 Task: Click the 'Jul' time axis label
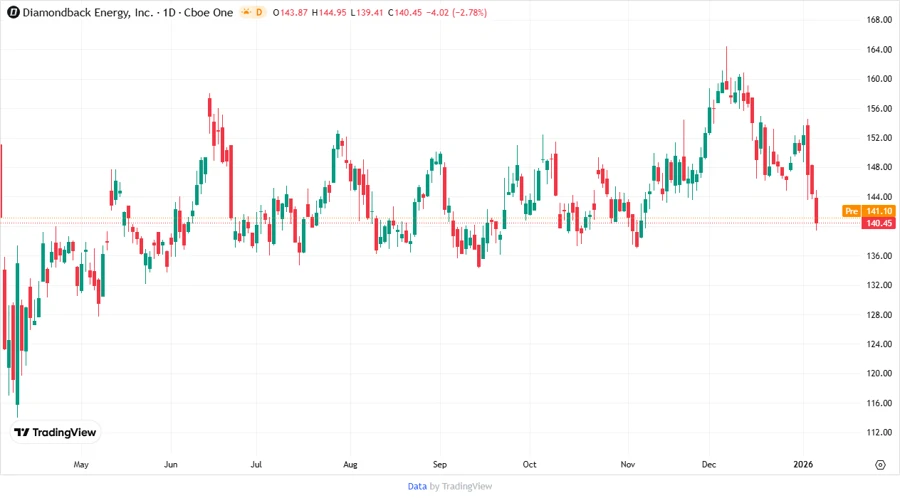pos(256,464)
